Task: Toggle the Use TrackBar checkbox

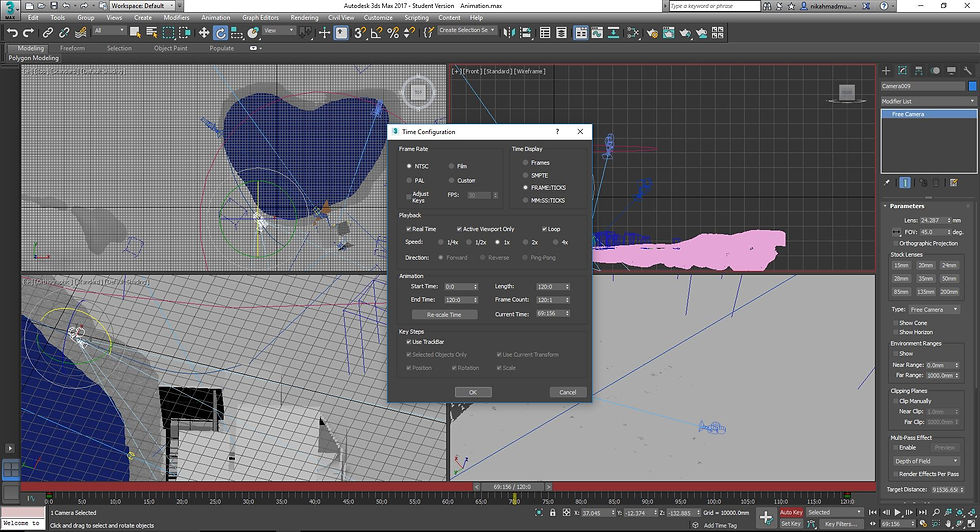Action: (x=409, y=342)
